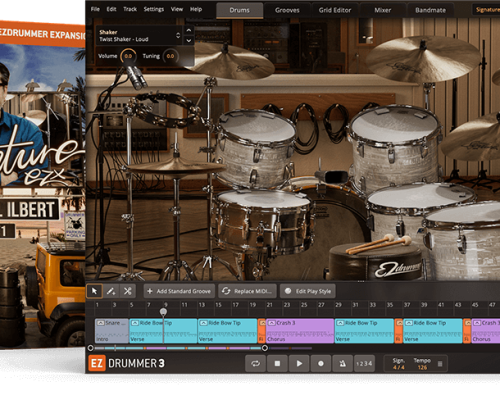Open the View menu

pos(177,9)
